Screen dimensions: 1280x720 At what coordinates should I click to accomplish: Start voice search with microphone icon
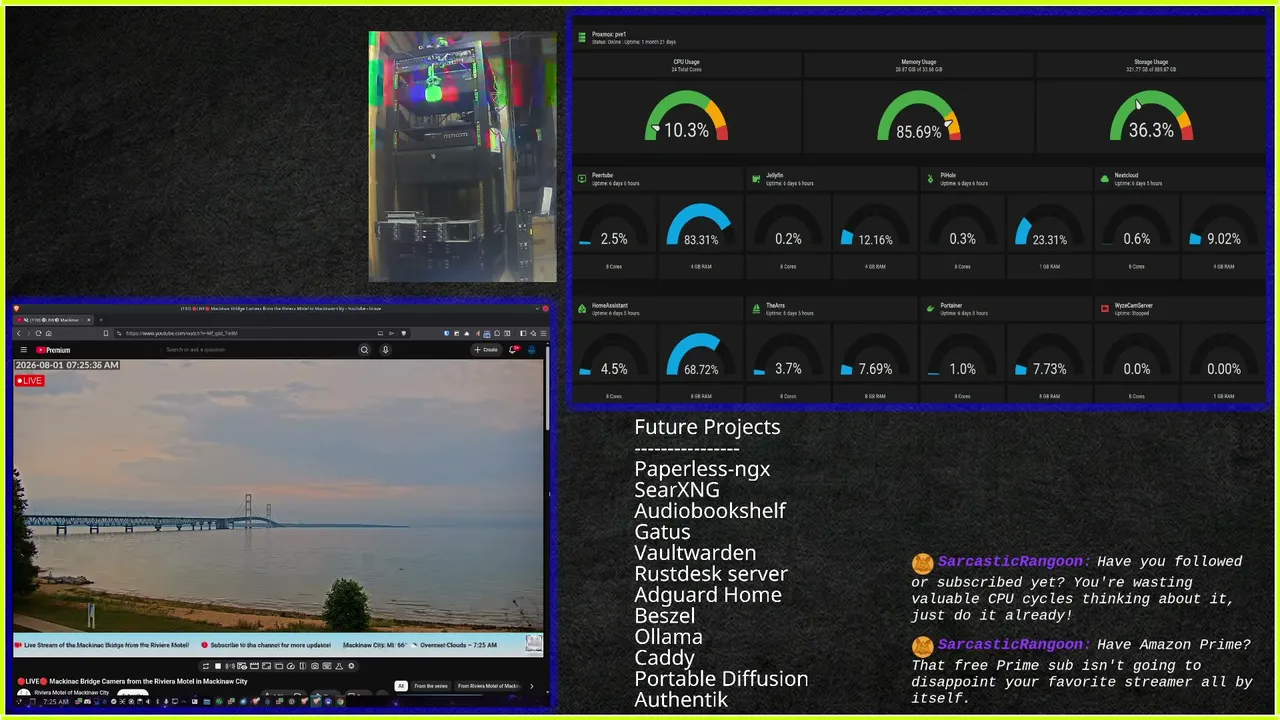[386, 350]
